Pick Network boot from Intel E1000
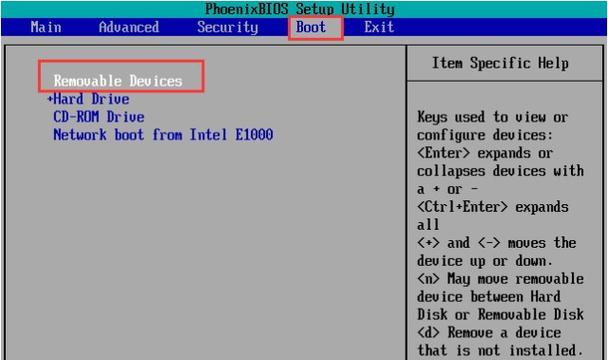 click(163, 135)
